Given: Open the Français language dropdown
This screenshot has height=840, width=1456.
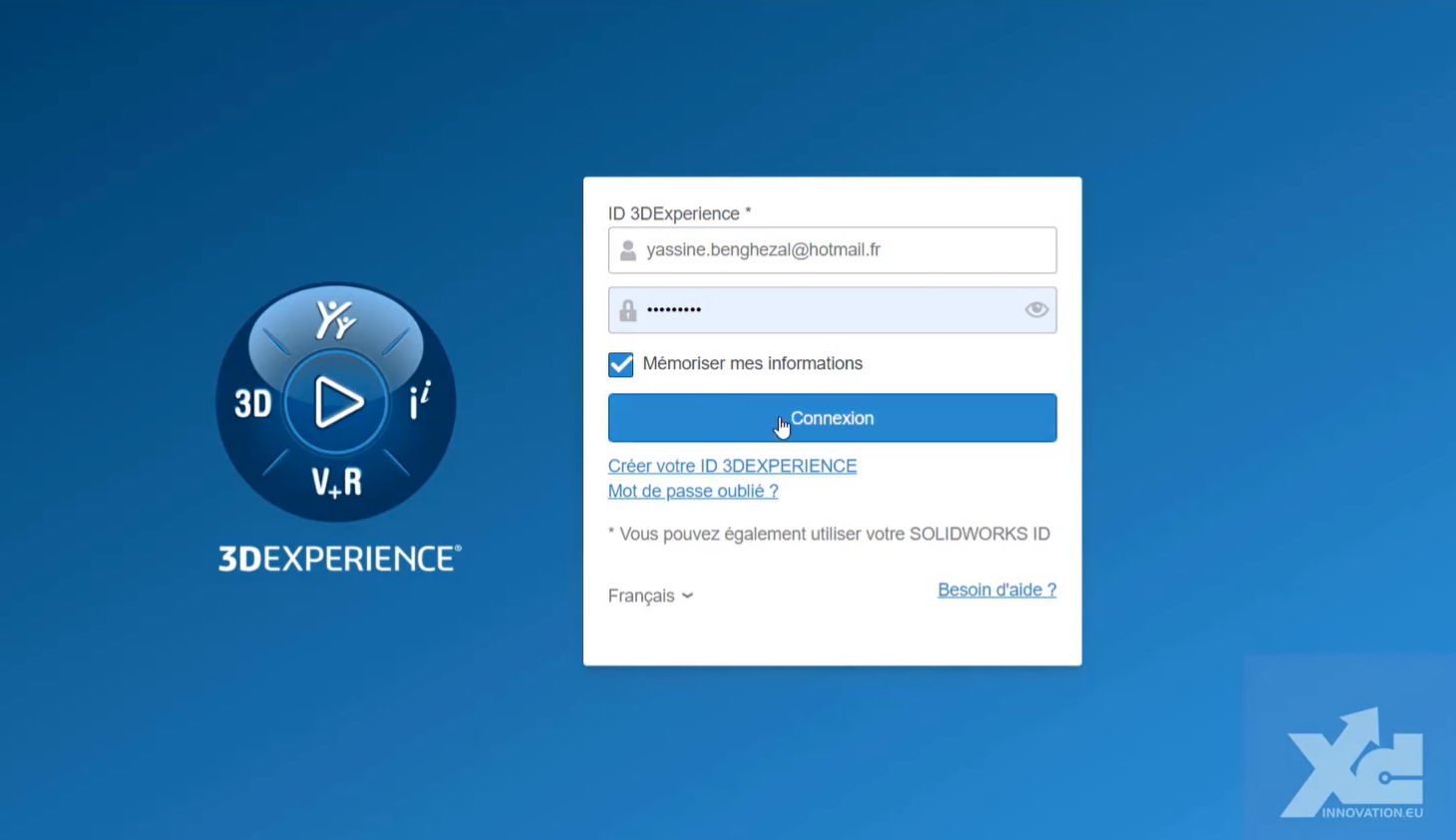Looking at the screenshot, I should tap(649, 596).
